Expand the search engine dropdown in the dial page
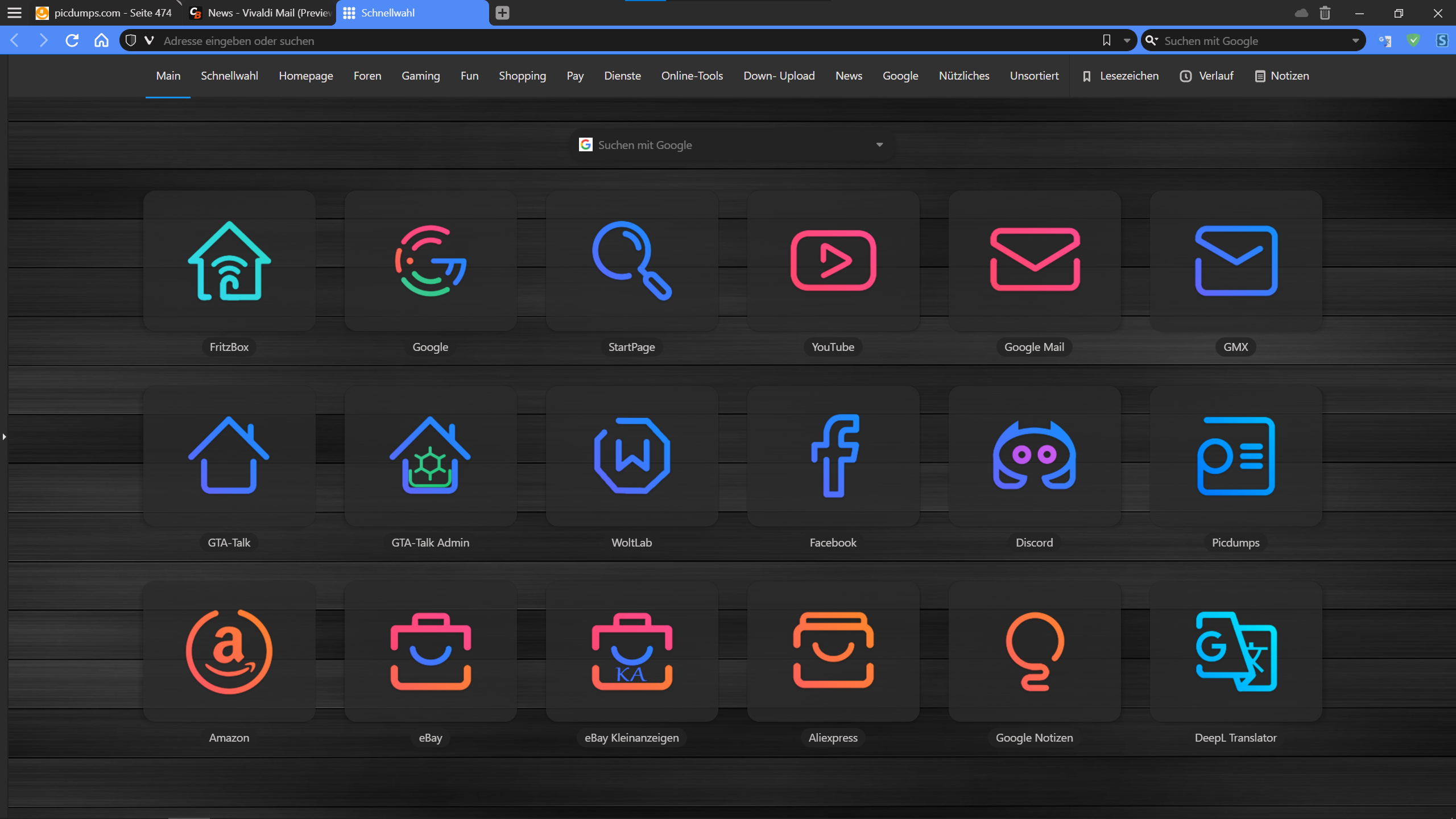This screenshot has width=1456, height=819. pyautogui.click(x=878, y=144)
